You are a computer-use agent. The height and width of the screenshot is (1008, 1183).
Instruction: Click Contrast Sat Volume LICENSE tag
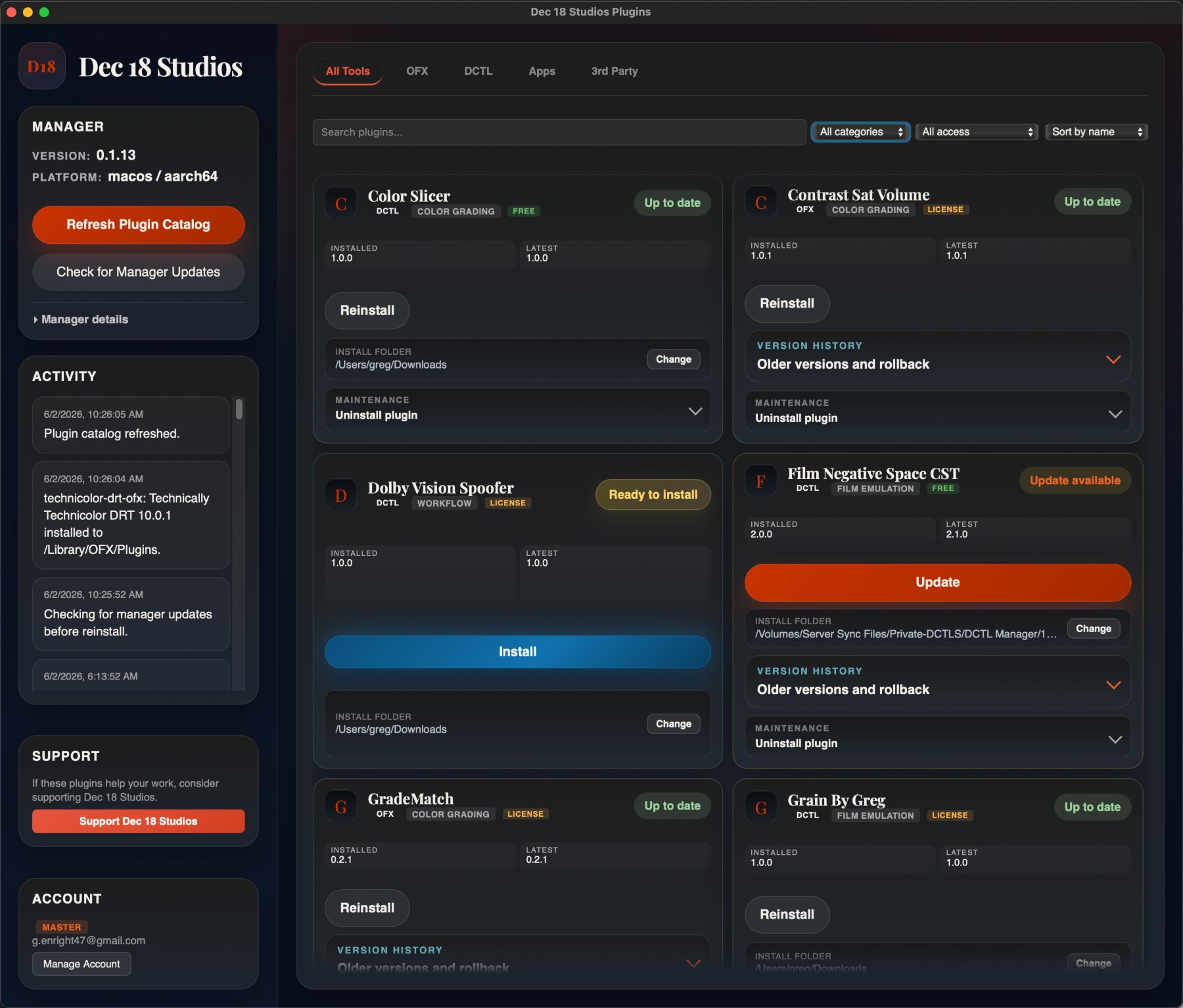[x=945, y=210]
